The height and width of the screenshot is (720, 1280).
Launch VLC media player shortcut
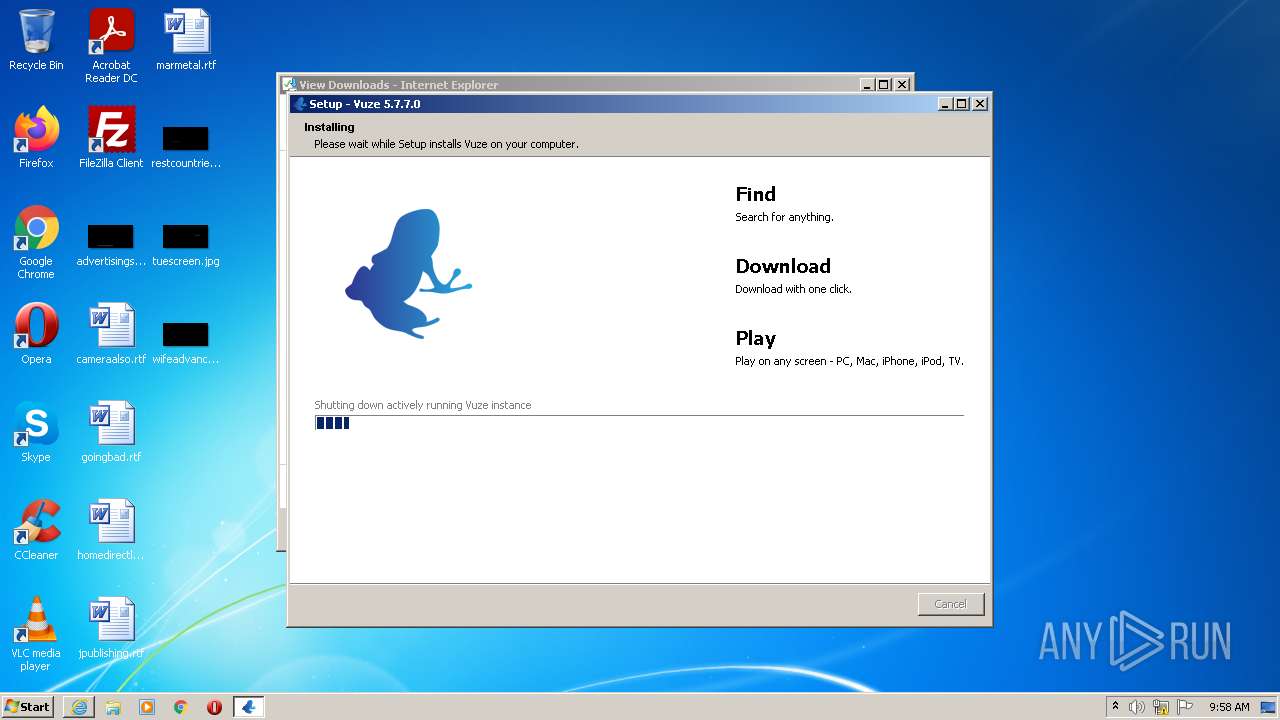coord(36,634)
